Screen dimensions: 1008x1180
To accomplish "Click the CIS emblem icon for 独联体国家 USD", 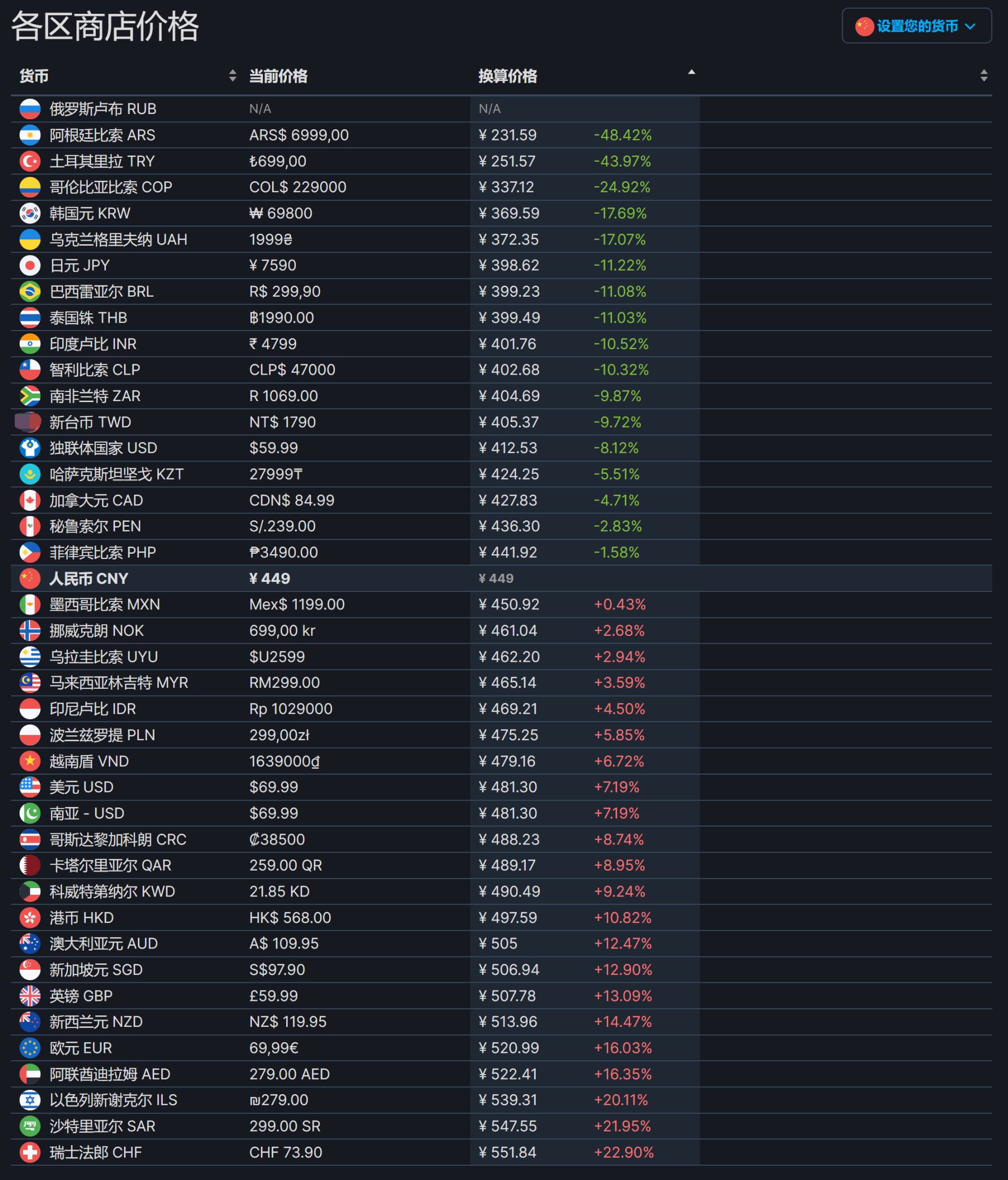I will [x=30, y=448].
